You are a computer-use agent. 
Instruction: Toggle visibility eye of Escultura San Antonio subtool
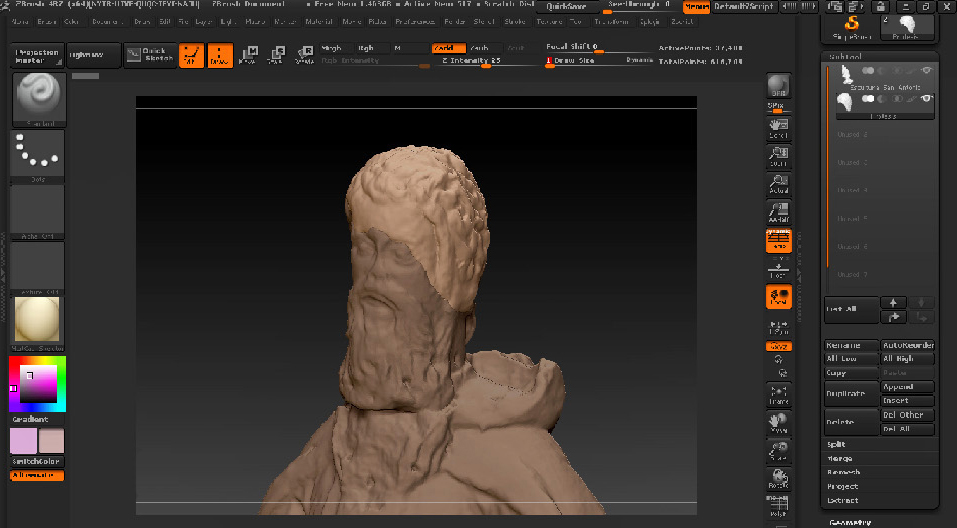[926, 71]
